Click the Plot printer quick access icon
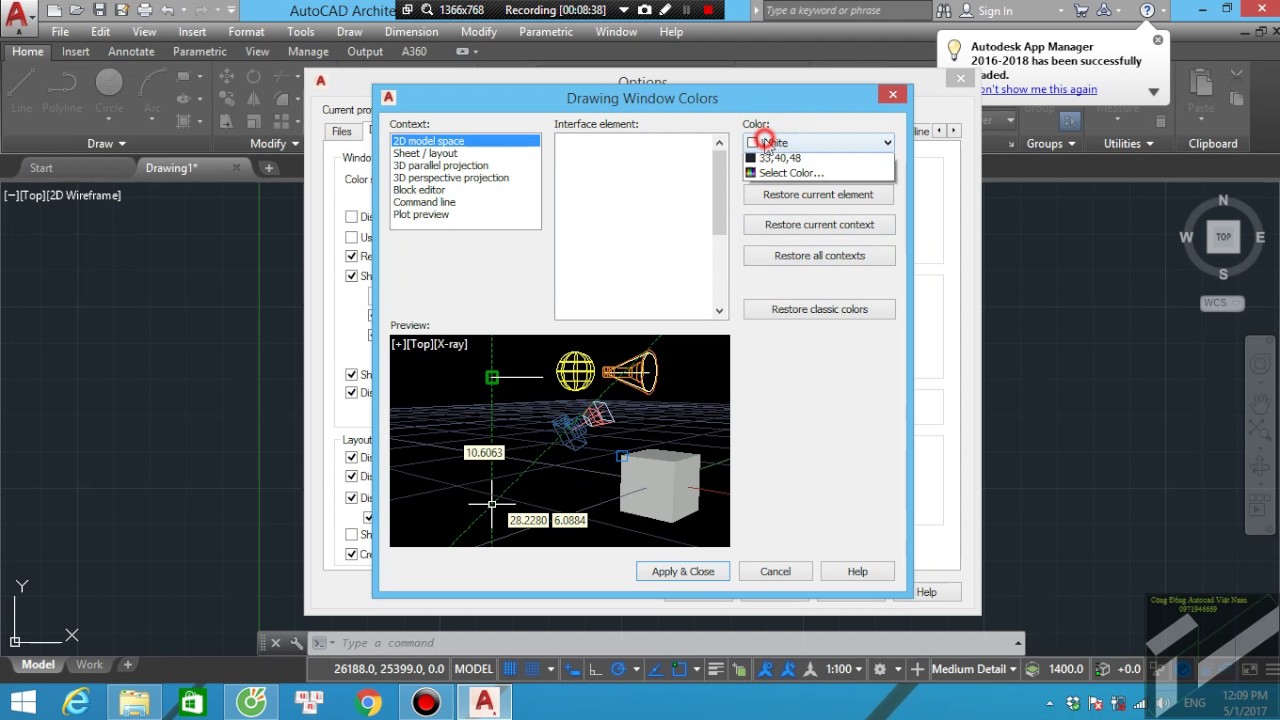This screenshot has width=1280, height=720. 144,11
